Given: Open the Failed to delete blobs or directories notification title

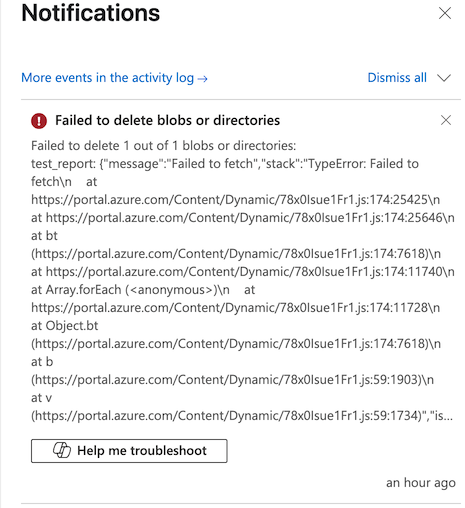Looking at the screenshot, I should tap(167, 120).
